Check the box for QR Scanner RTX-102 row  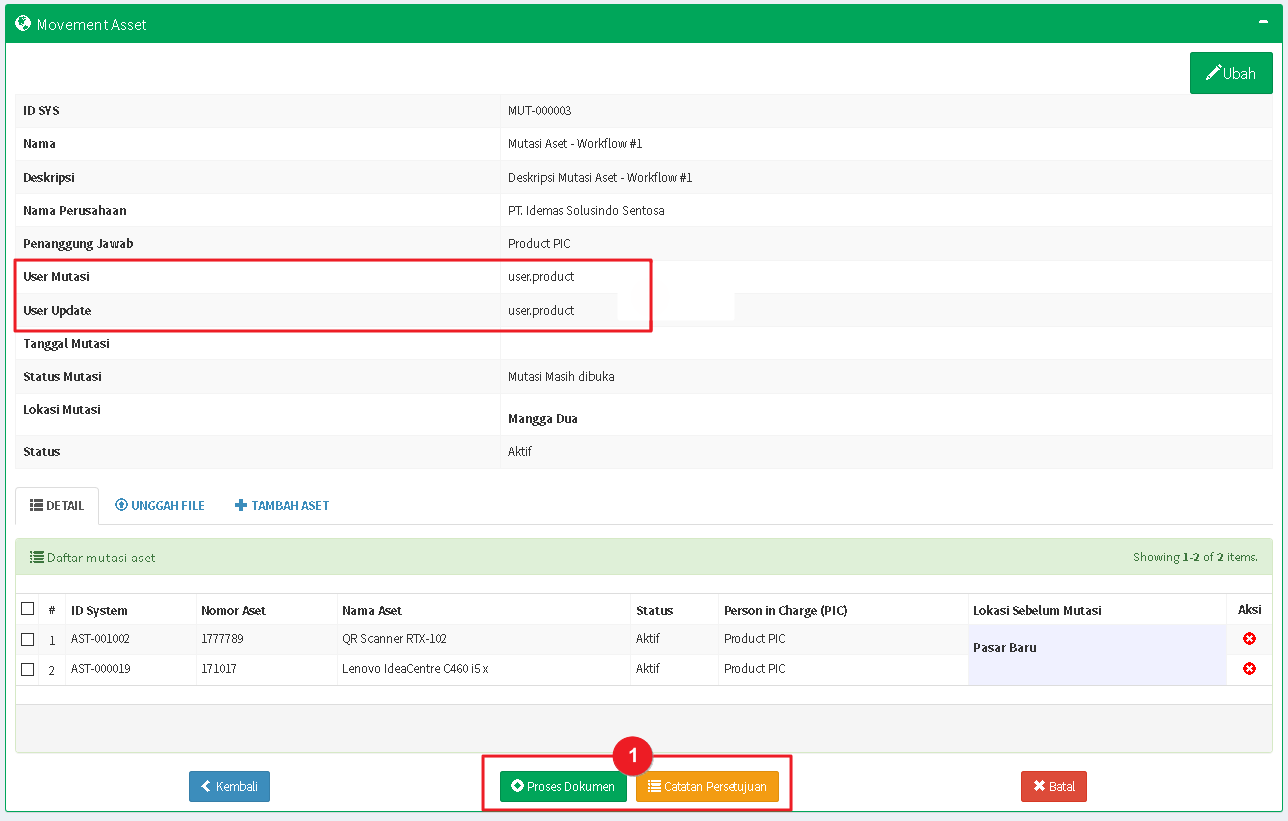tap(28, 639)
